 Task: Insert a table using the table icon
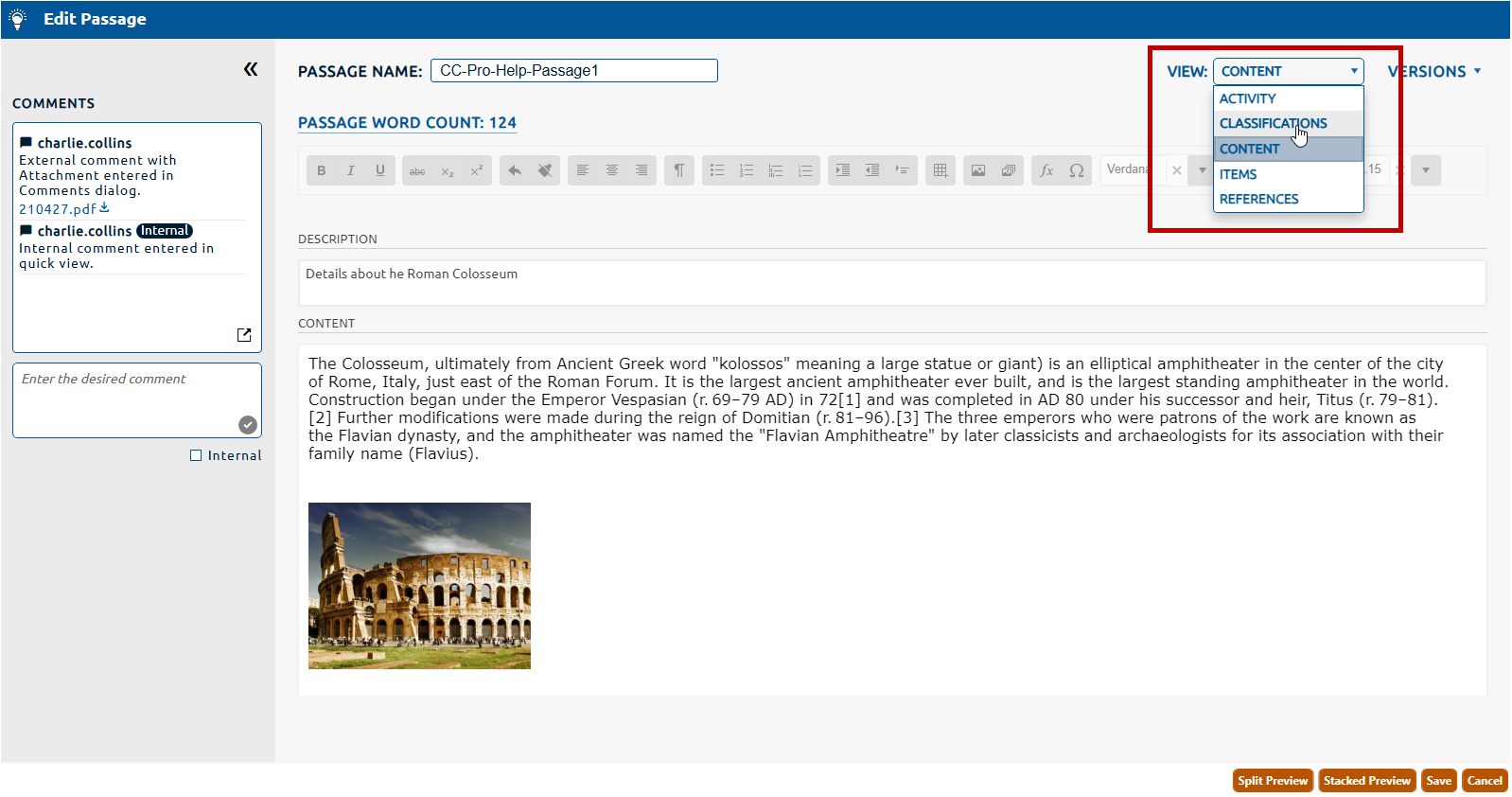pyautogui.click(x=940, y=170)
